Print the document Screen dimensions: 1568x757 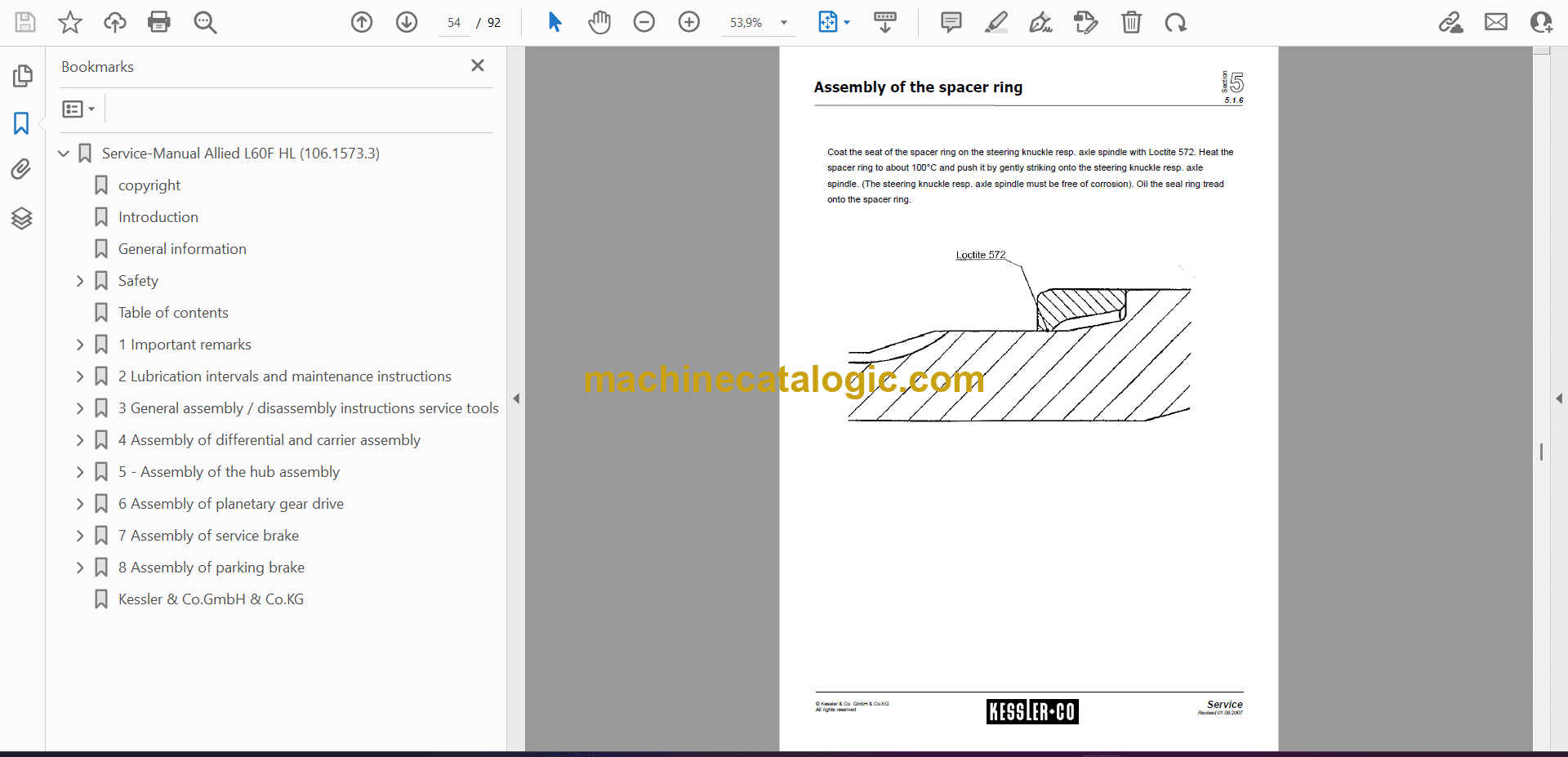click(x=159, y=22)
